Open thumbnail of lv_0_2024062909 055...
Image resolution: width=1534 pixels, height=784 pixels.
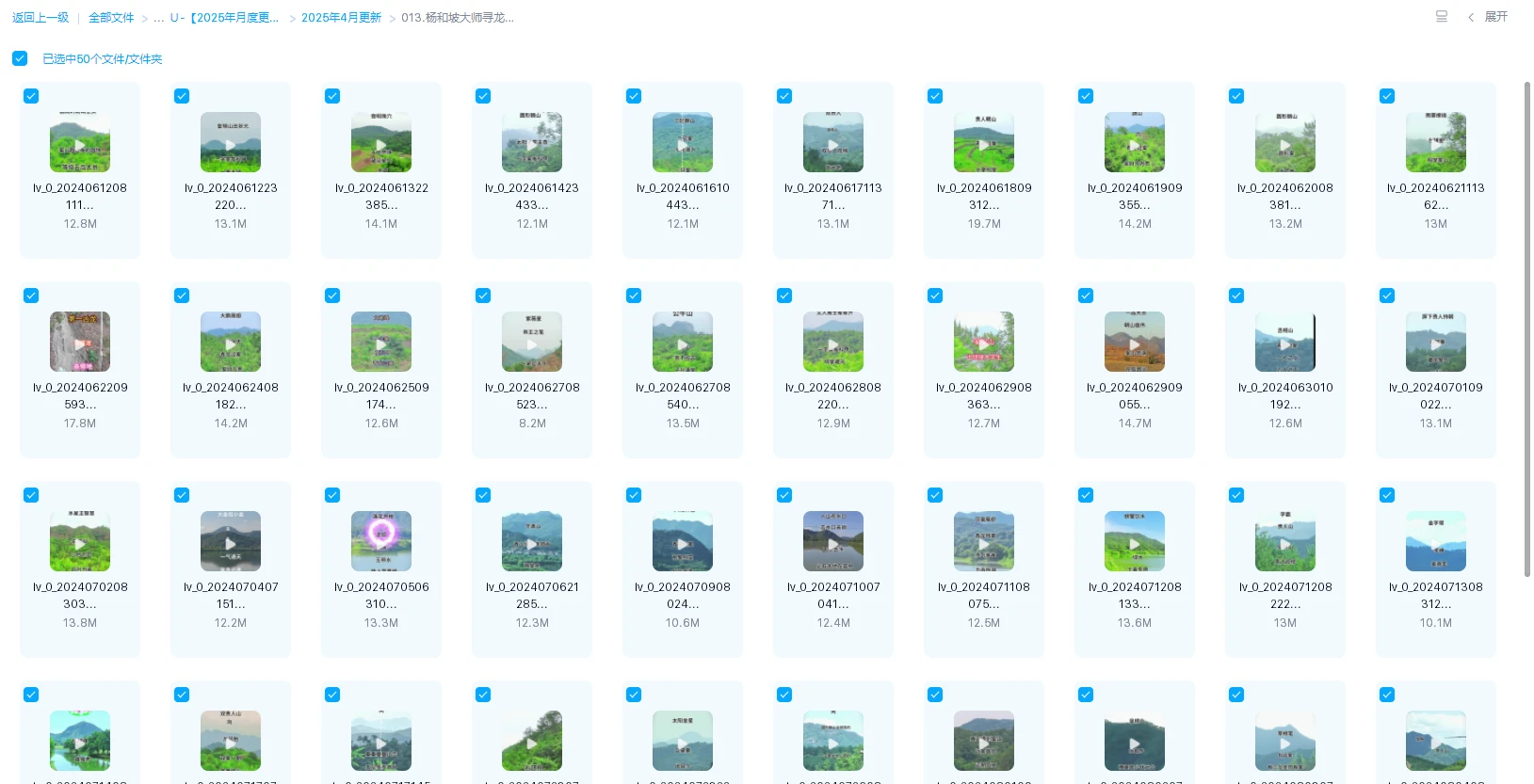pyautogui.click(x=1135, y=342)
